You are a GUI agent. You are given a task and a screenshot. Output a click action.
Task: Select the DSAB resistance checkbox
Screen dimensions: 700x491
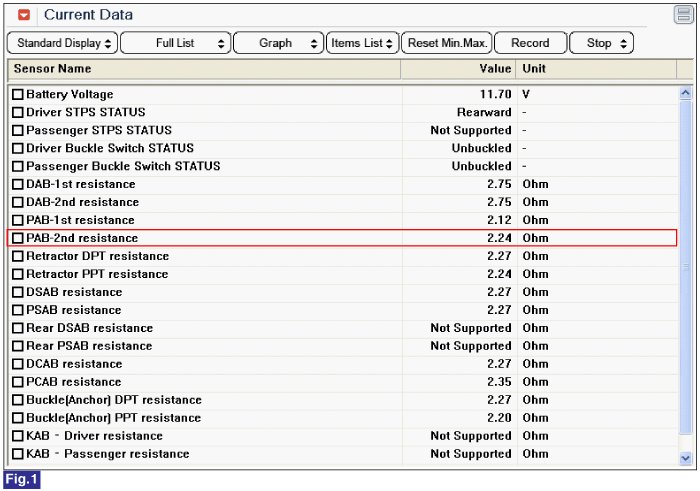pos(18,292)
